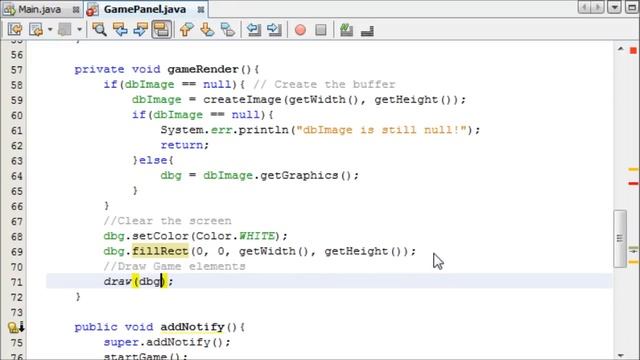The height and width of the screenshot is (360, 640).
Task: Jump to the red error mark in stripe
Action: tap(633, 184)
